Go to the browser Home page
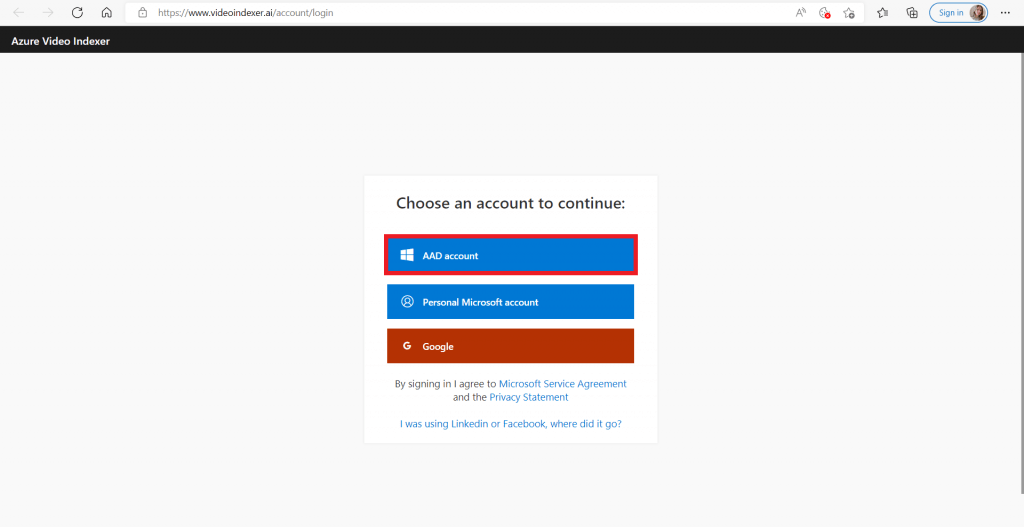 point(106,13)
